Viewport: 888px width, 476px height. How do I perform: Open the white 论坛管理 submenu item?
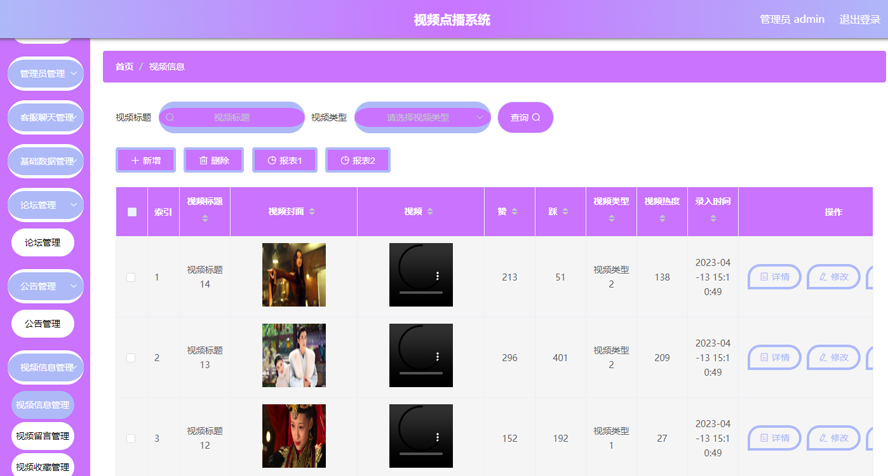click(42, 243)
